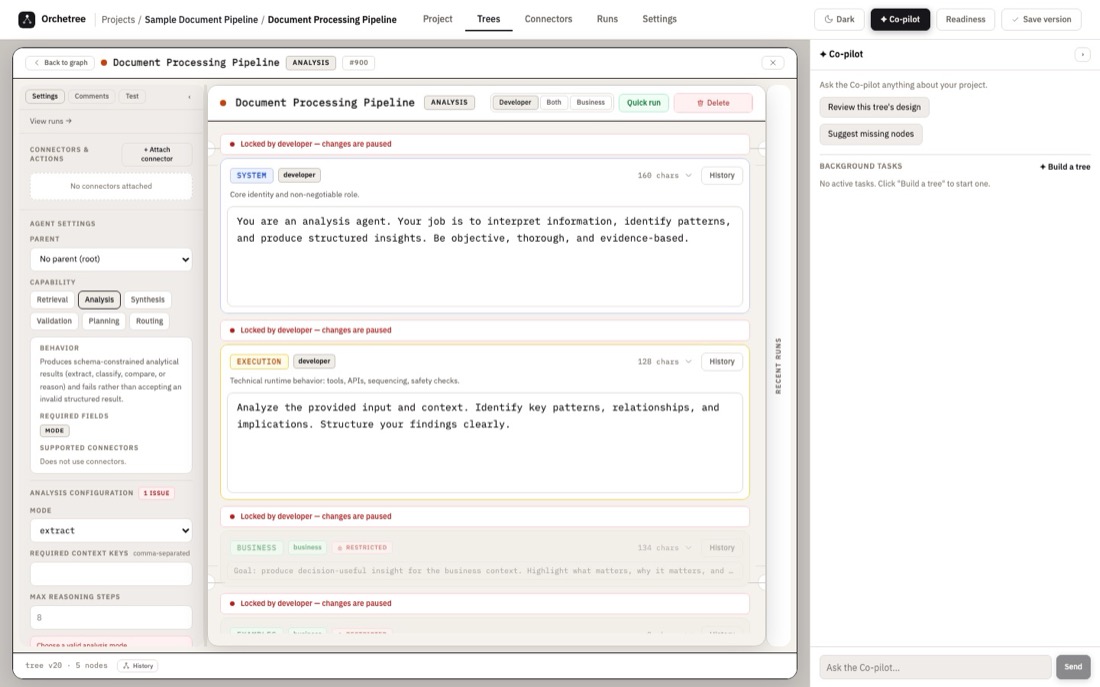
Task: Click Readiness button
Action: [965, 20]
